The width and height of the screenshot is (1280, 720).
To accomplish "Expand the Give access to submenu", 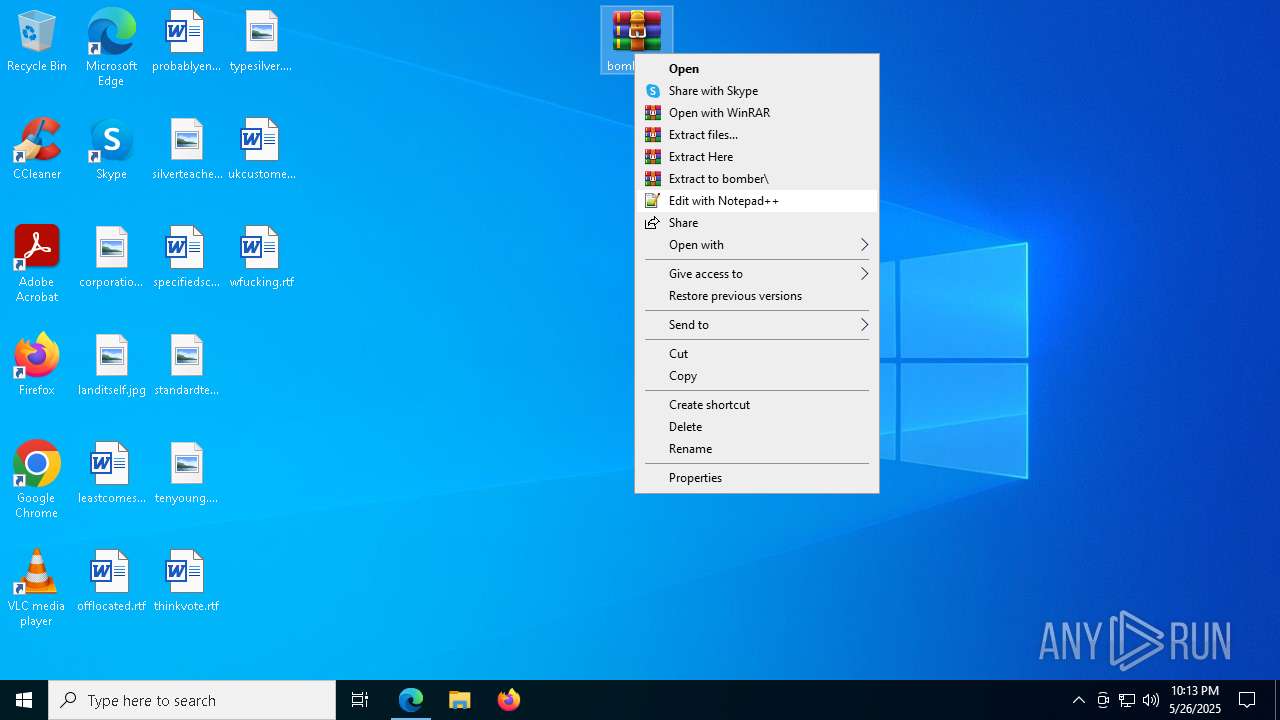I will tap(757, 274).
